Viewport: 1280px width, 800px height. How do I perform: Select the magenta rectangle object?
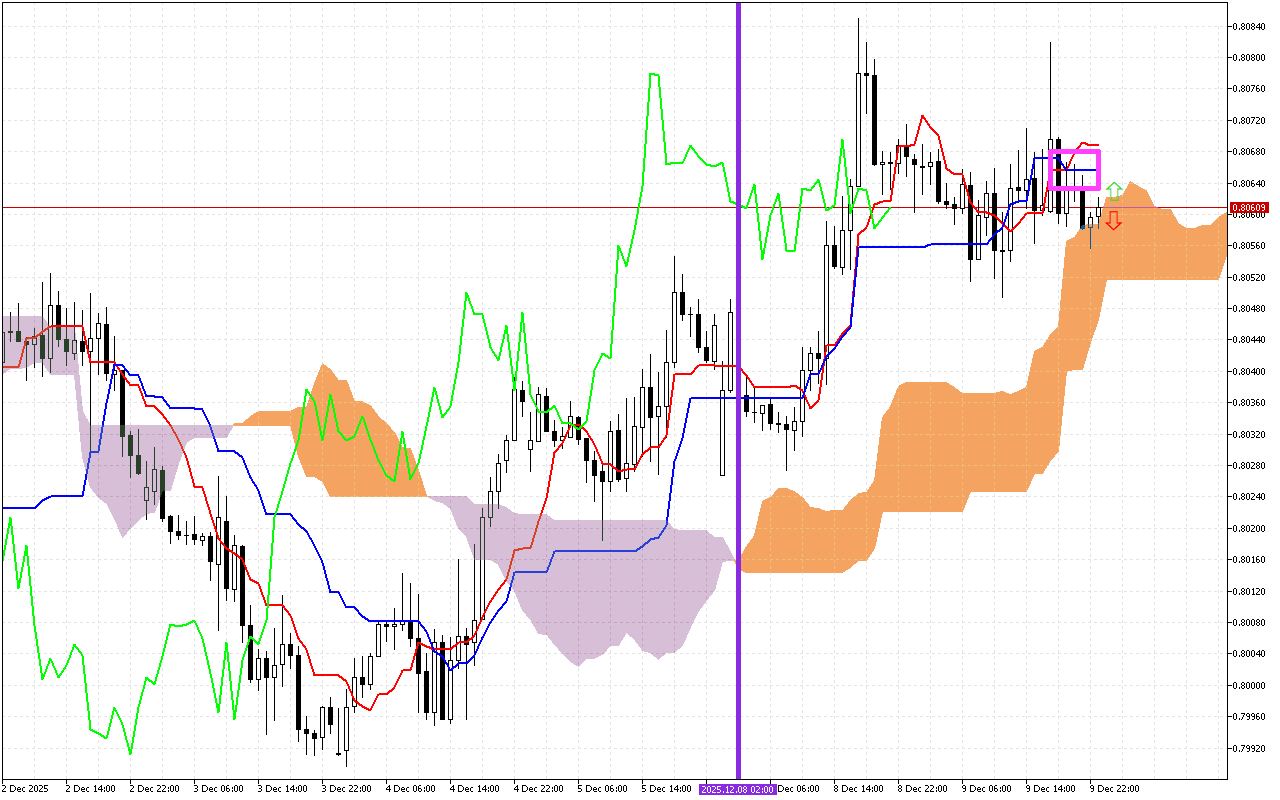(x=1074, y=153)
